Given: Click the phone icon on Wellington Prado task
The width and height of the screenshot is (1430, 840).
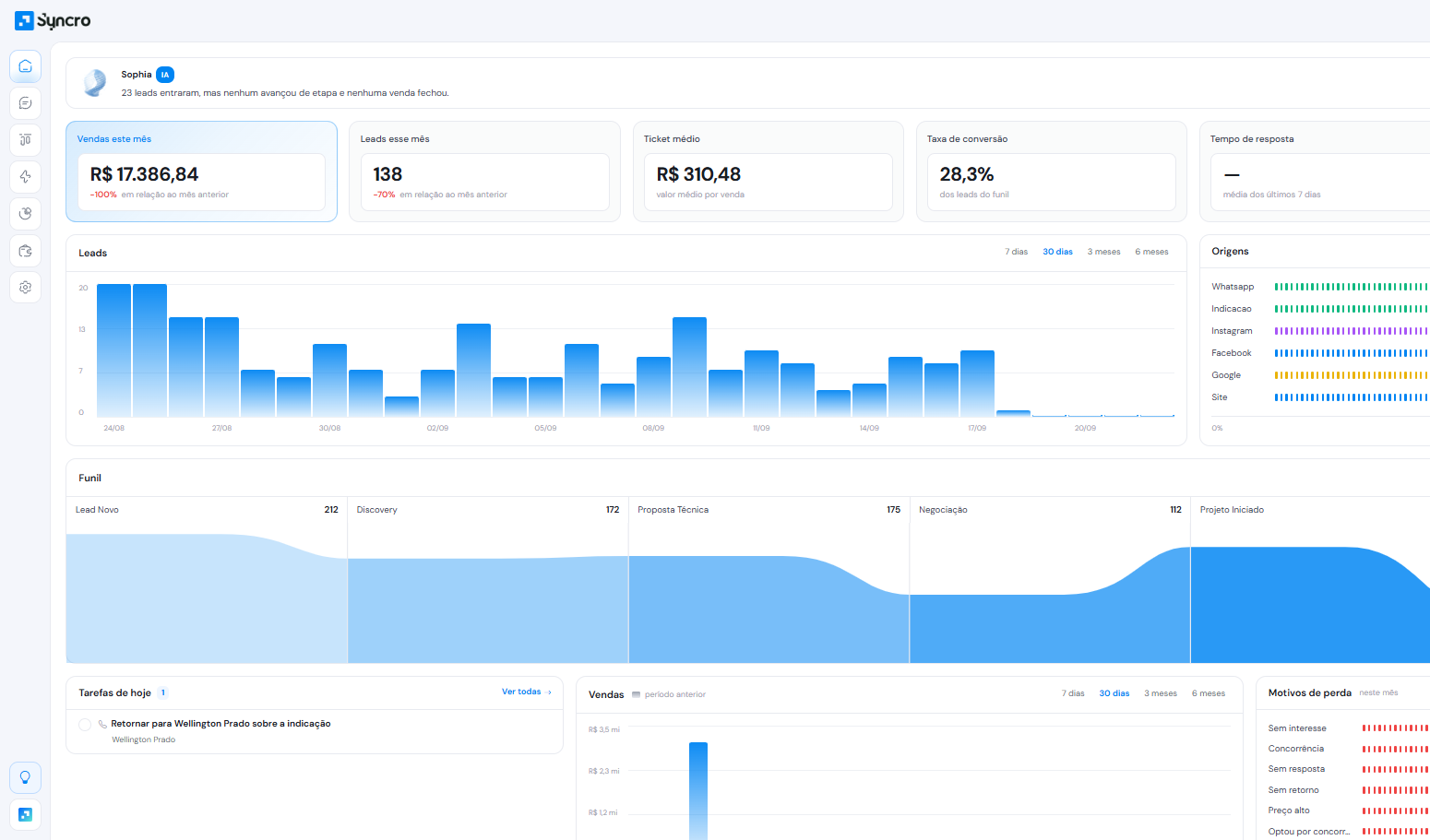Looking at the screenshot, I should (x=102, y=724).
